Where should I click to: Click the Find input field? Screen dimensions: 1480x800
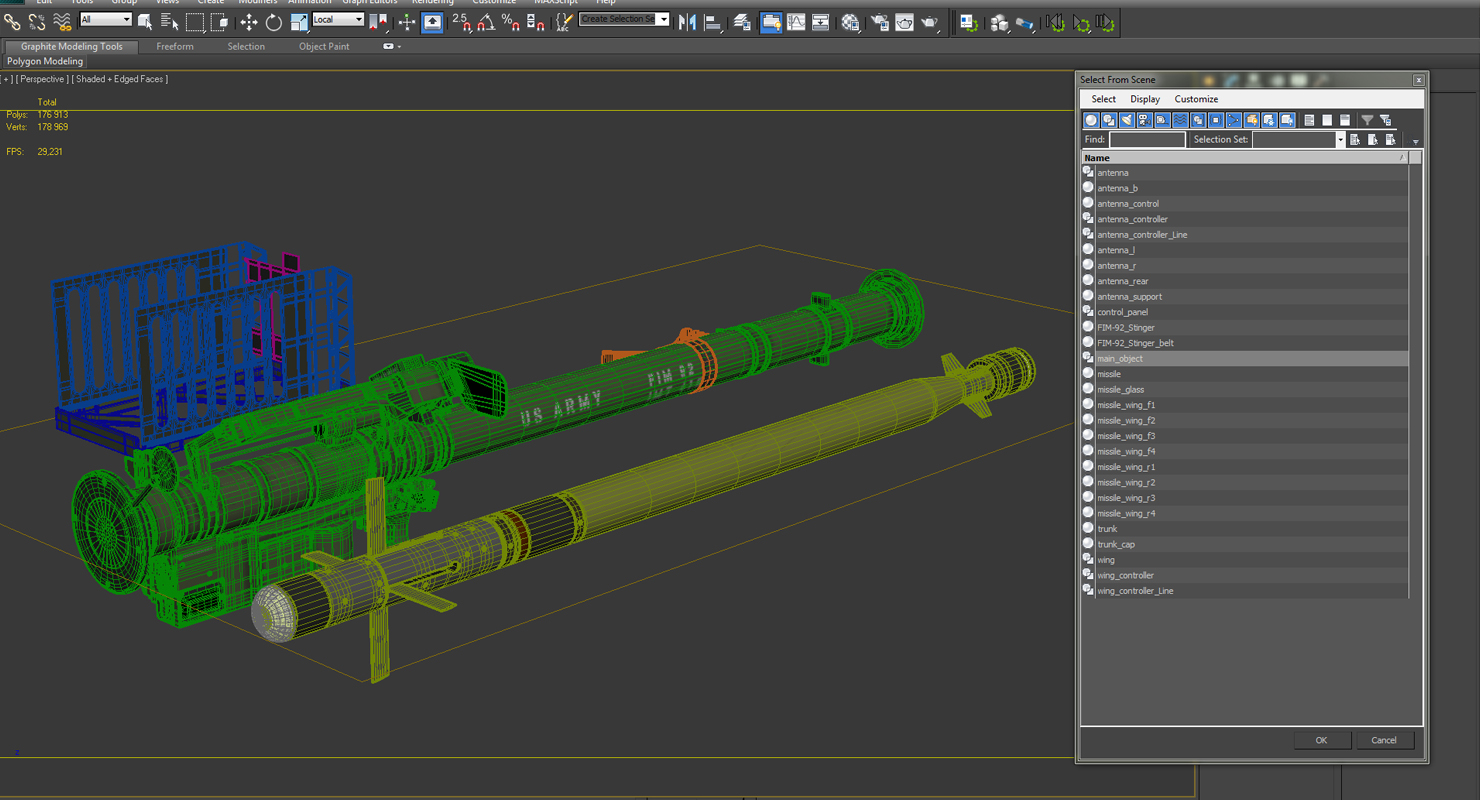1147,140
